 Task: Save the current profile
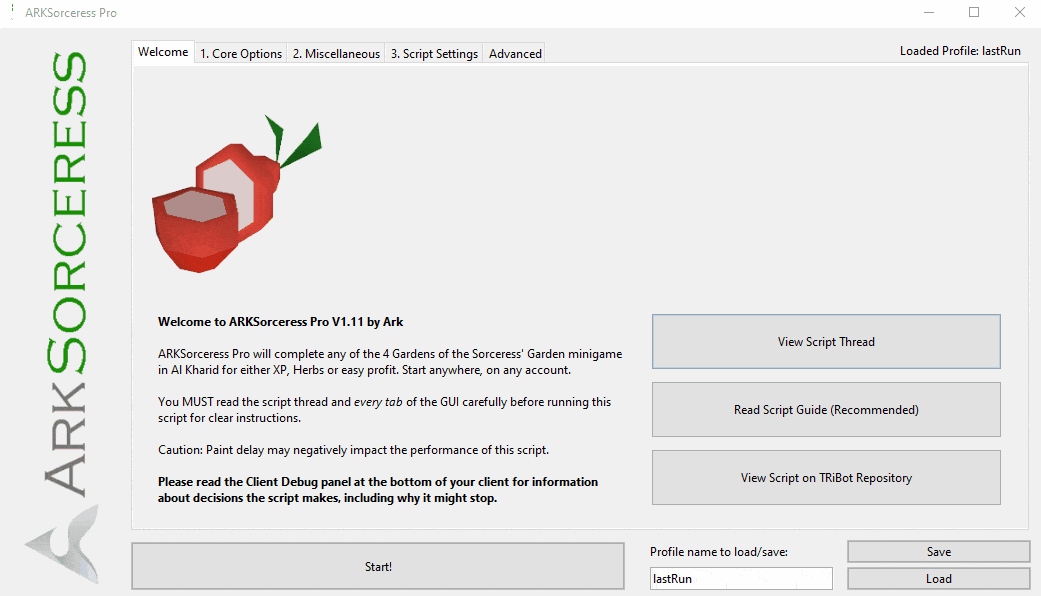click(939, 552)
